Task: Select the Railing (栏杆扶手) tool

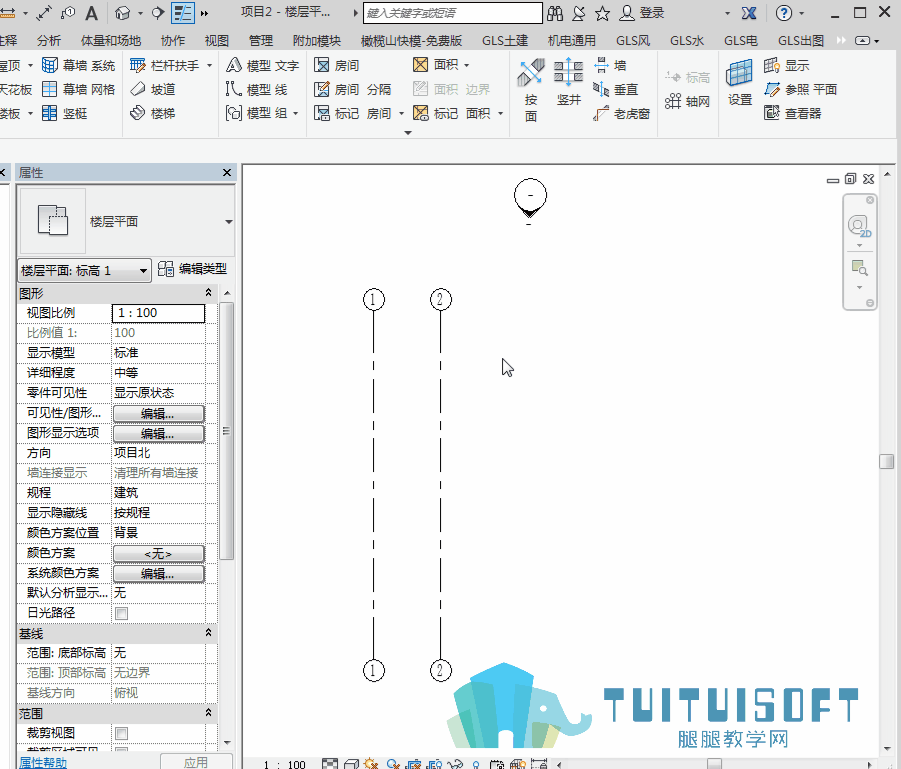Action: coord(165,66)
